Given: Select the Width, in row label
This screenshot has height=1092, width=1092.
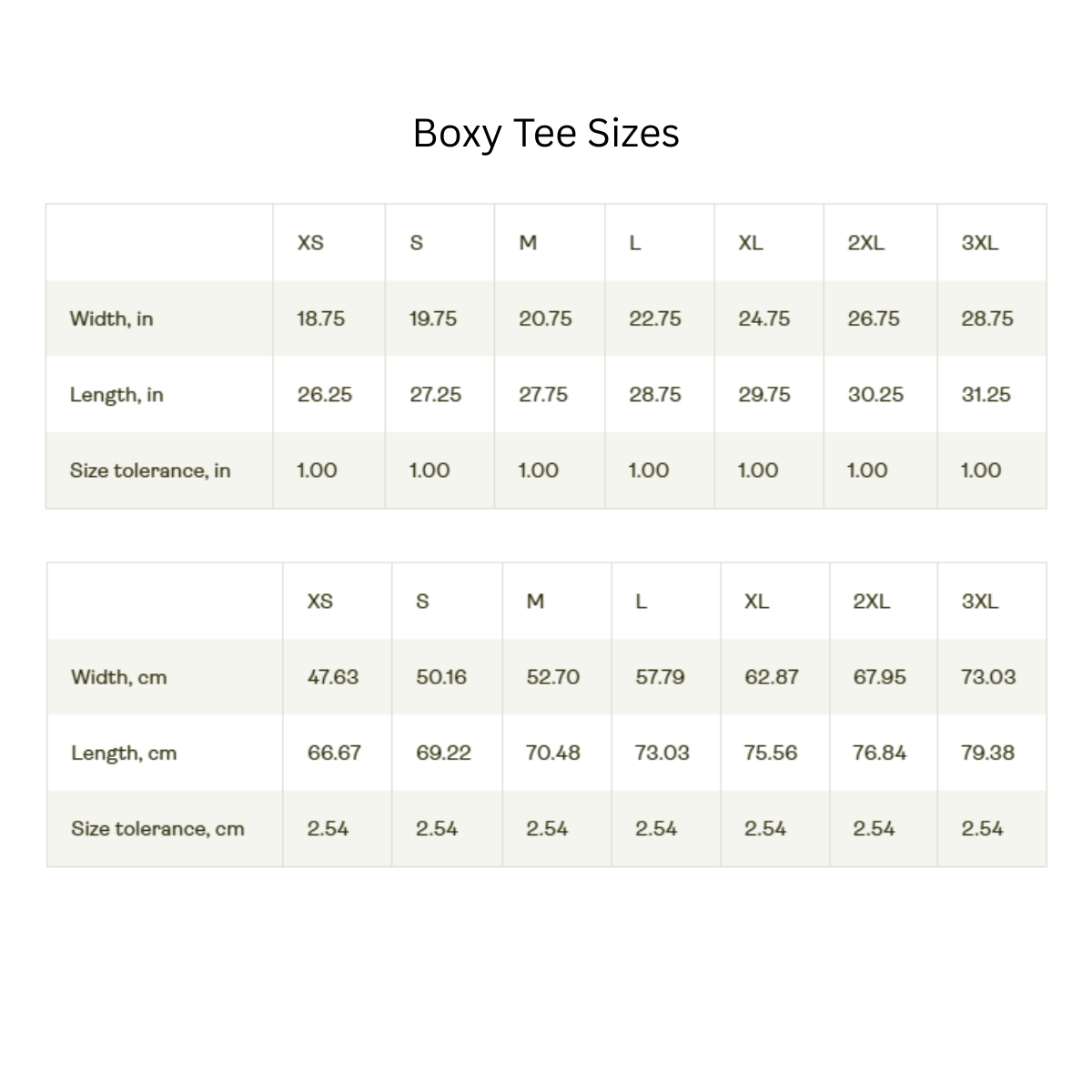Looking at the screenshot, I should click(111, 318).
